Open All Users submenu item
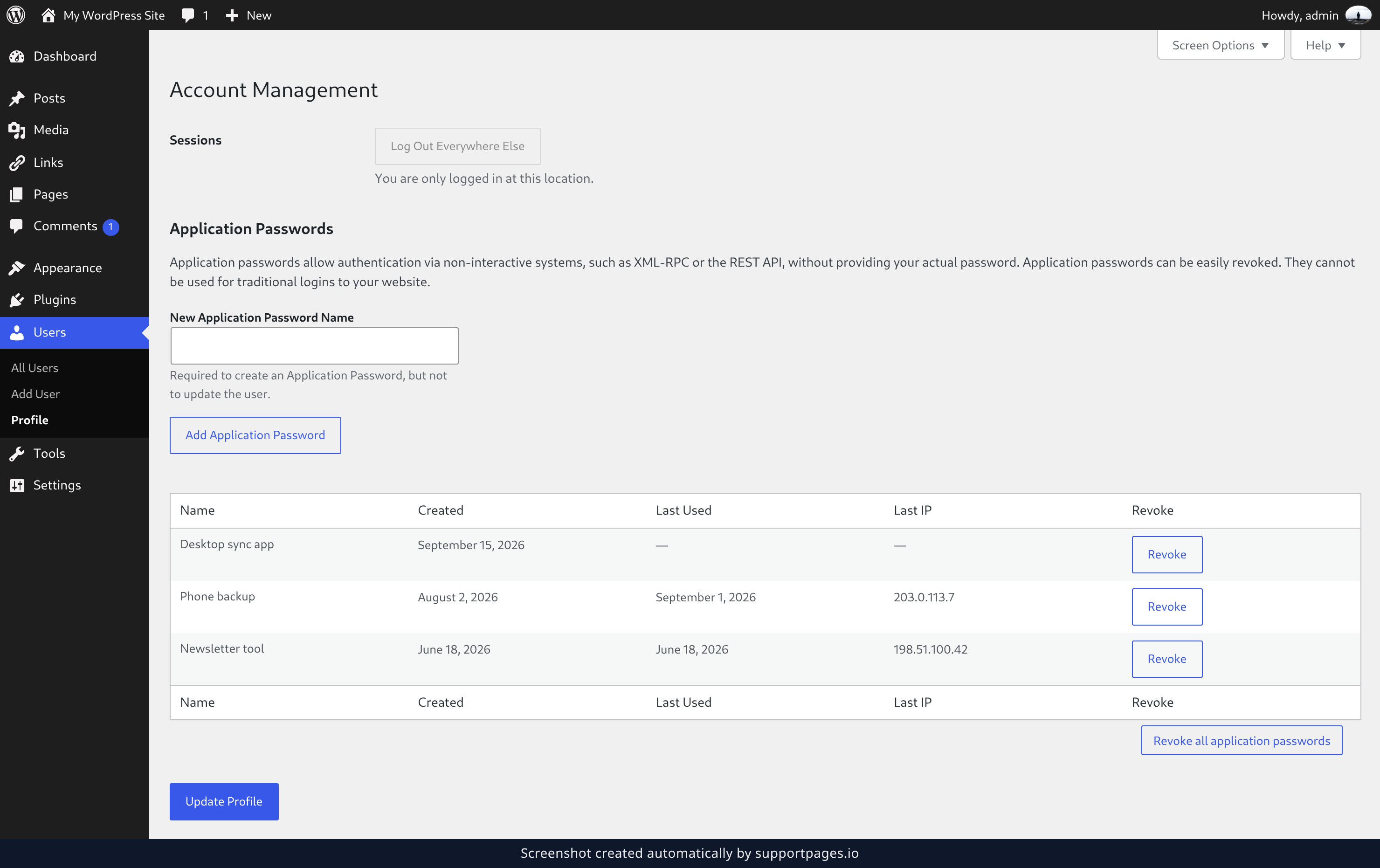The height and width of the screenshot is (868, 1380). point(34,368)
